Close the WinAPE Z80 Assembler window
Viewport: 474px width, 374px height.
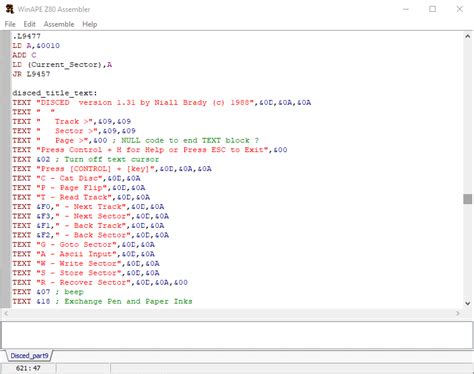(460, 9)
